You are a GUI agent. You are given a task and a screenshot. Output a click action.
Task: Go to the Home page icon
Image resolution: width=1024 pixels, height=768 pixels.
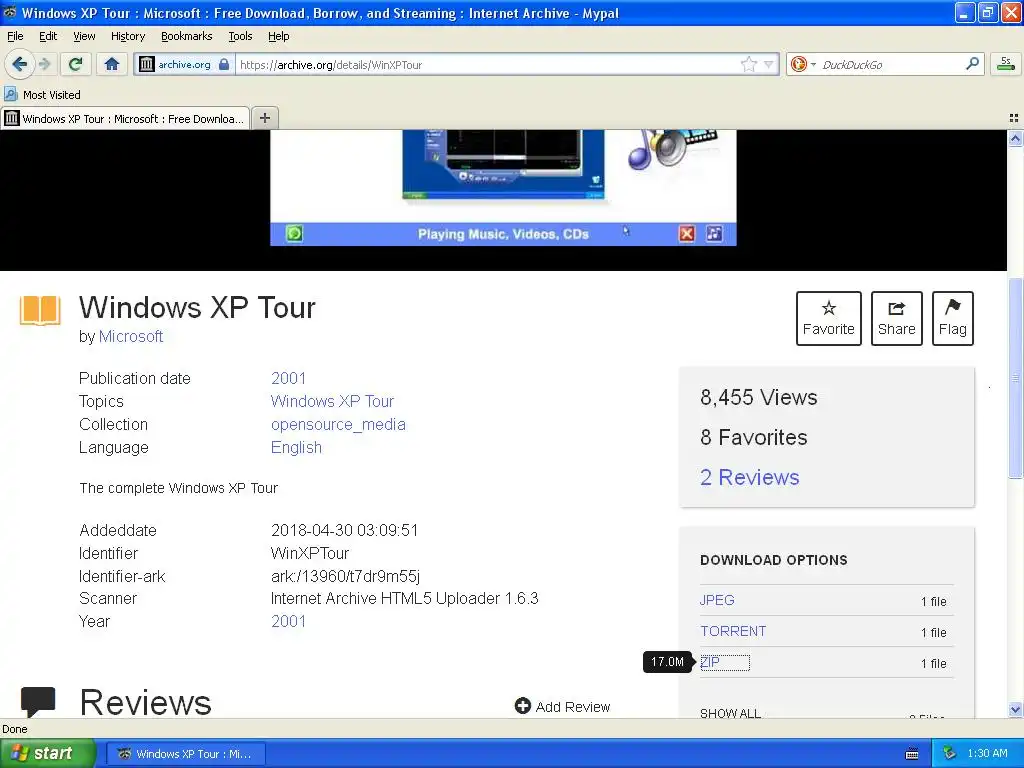tap(112, 64)
